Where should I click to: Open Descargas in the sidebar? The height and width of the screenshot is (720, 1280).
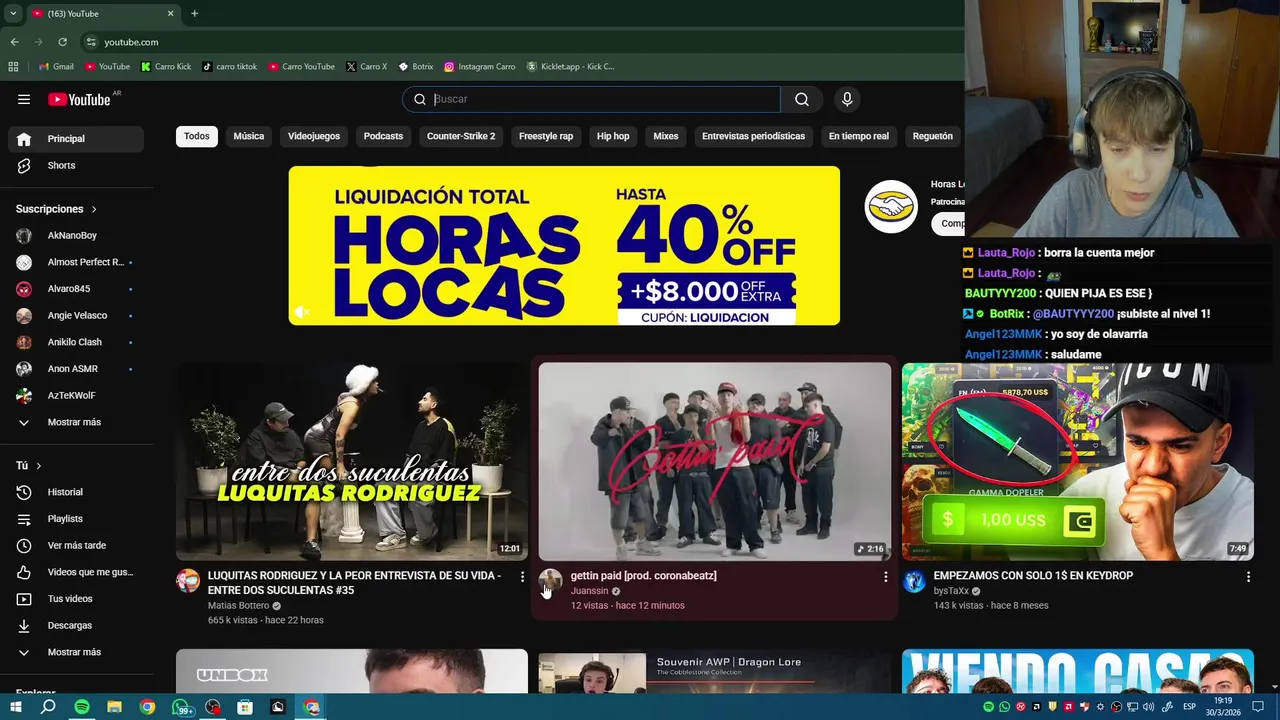click(76, 625)
